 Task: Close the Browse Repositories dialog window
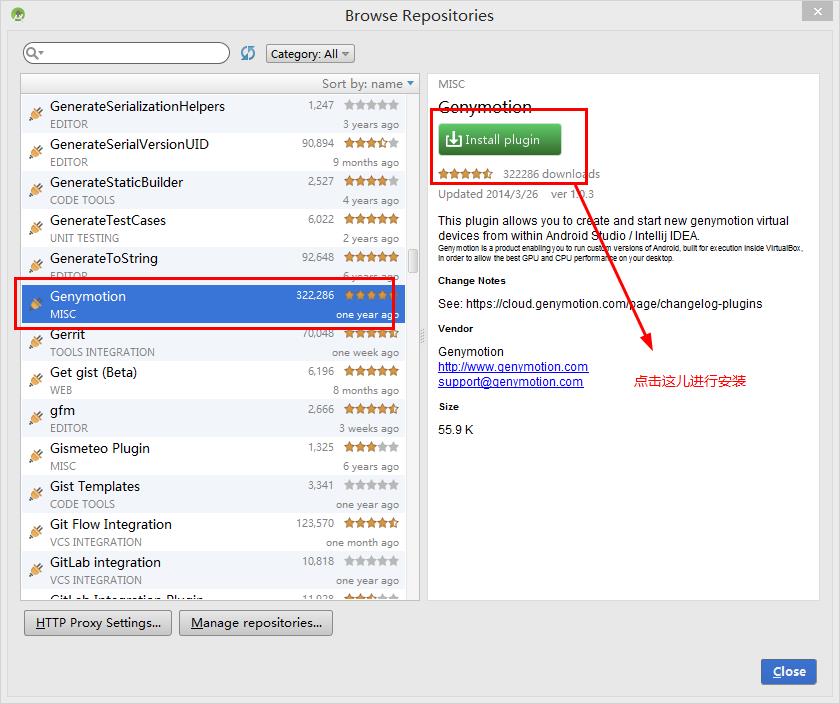click(x=817, y=11)
